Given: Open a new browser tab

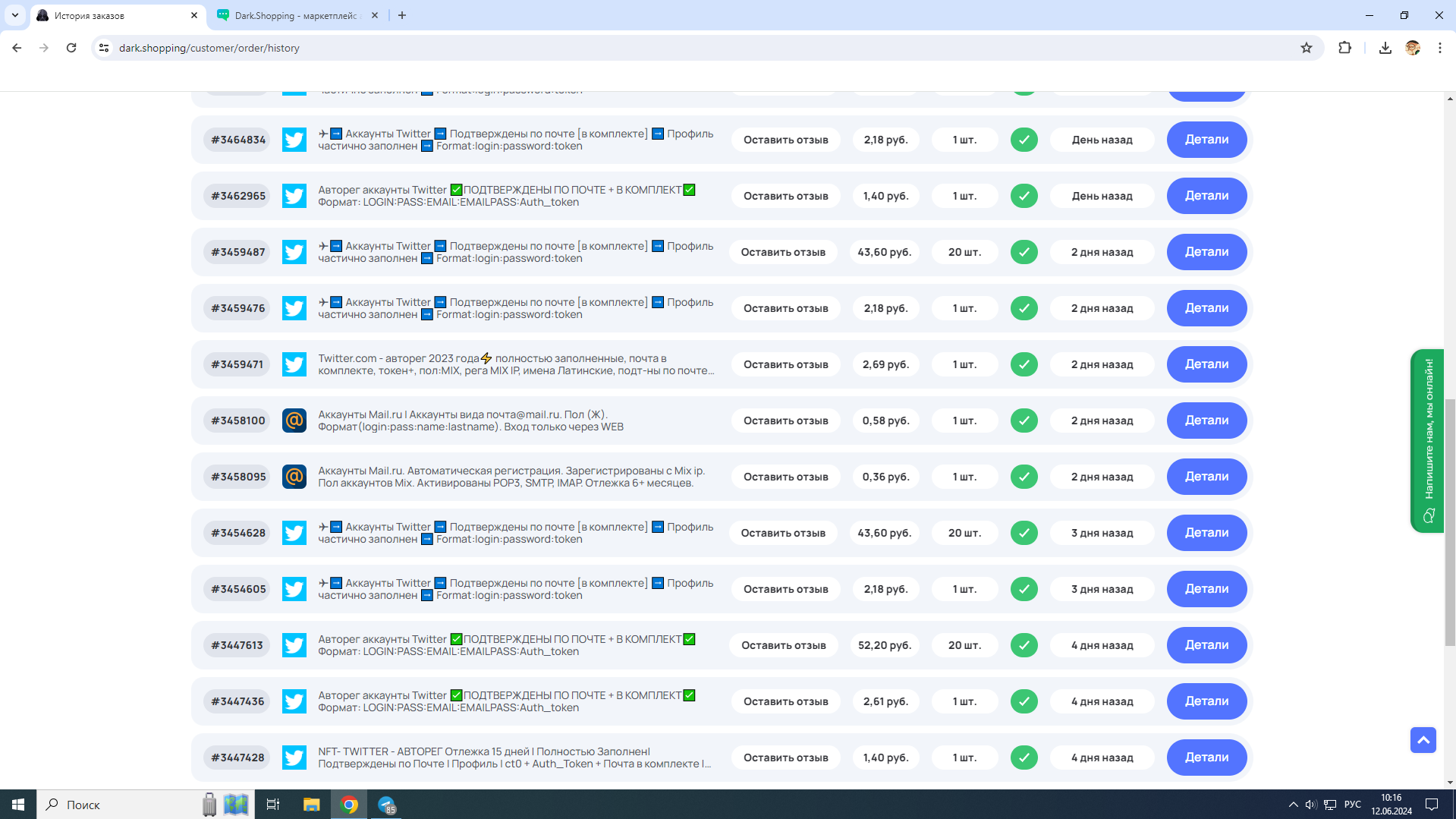Looking at the screenshot, I should [x=402, y=15].
